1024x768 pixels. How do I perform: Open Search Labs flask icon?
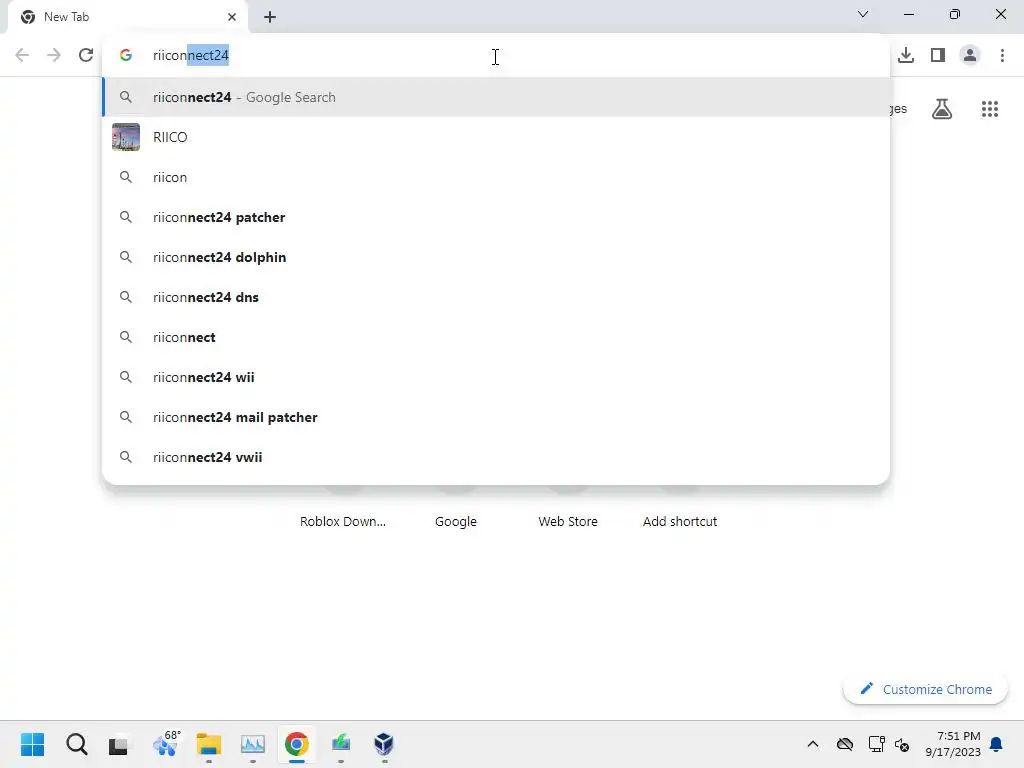(x=942, y=108)
